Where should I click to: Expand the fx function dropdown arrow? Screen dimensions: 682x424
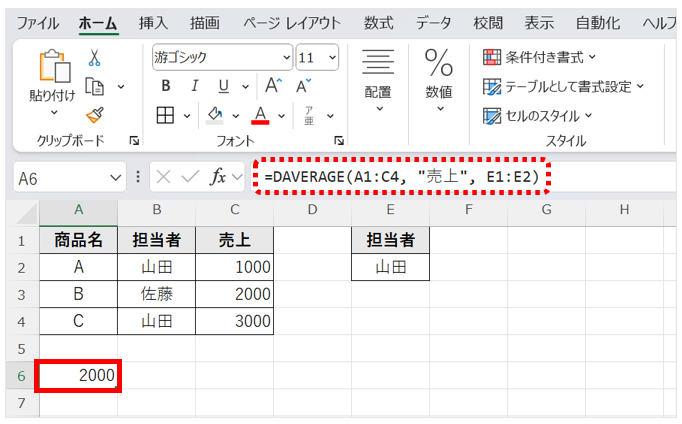click(x=237, y=177)
